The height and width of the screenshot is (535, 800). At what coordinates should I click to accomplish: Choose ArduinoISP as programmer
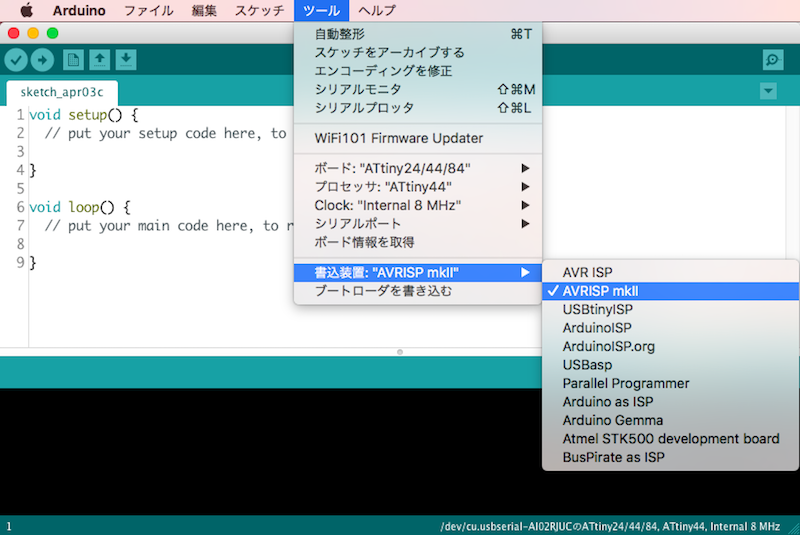coord(670,328)
